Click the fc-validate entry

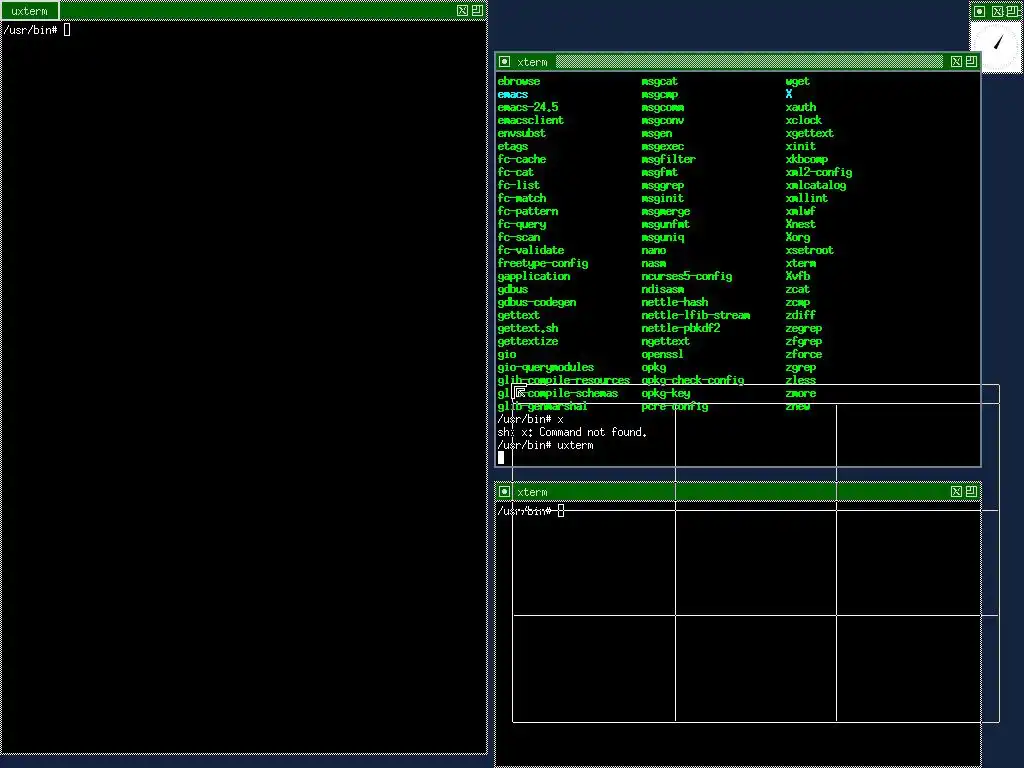(x=530, y=250)
